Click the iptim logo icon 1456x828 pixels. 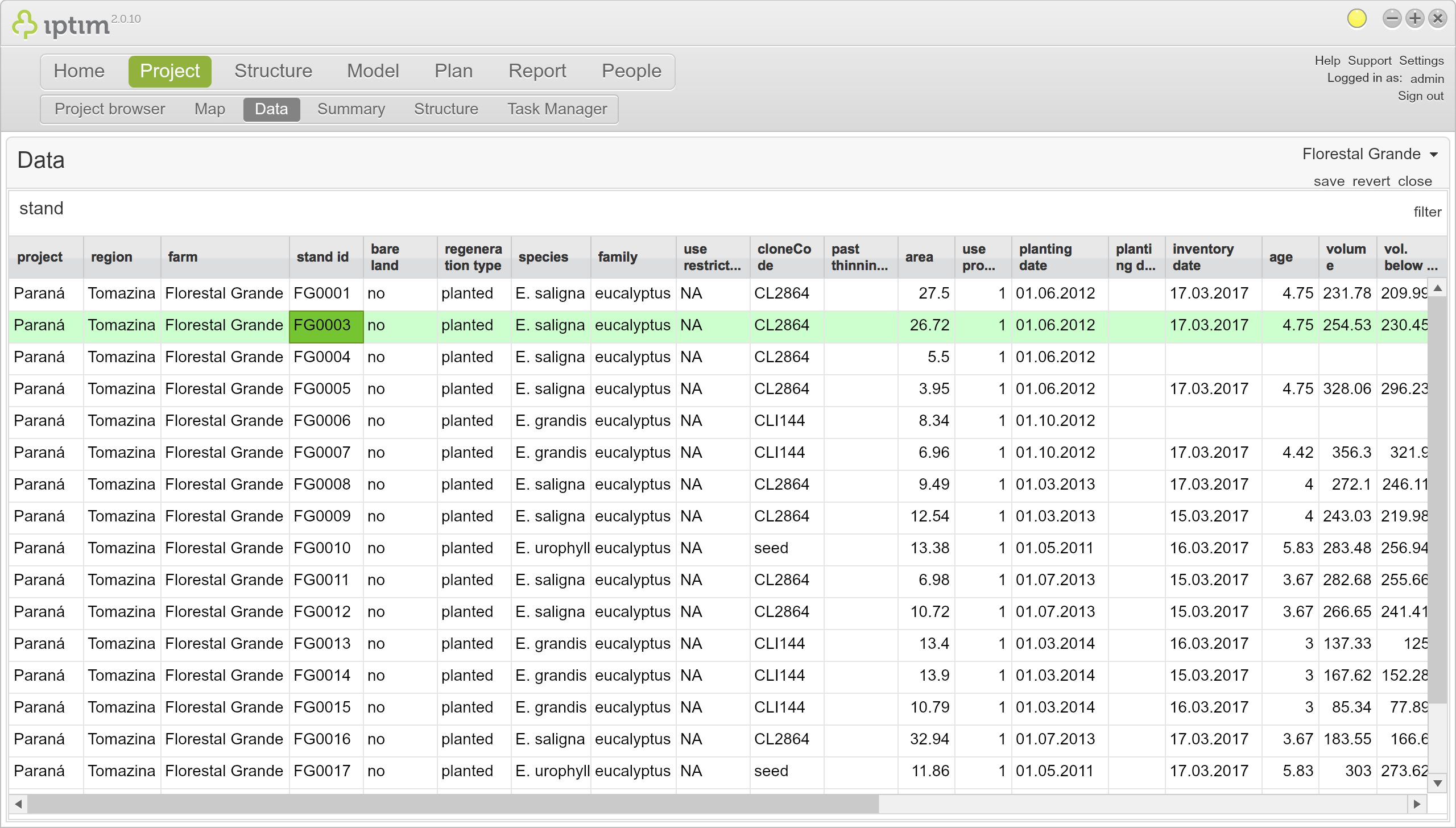point(24,24)
